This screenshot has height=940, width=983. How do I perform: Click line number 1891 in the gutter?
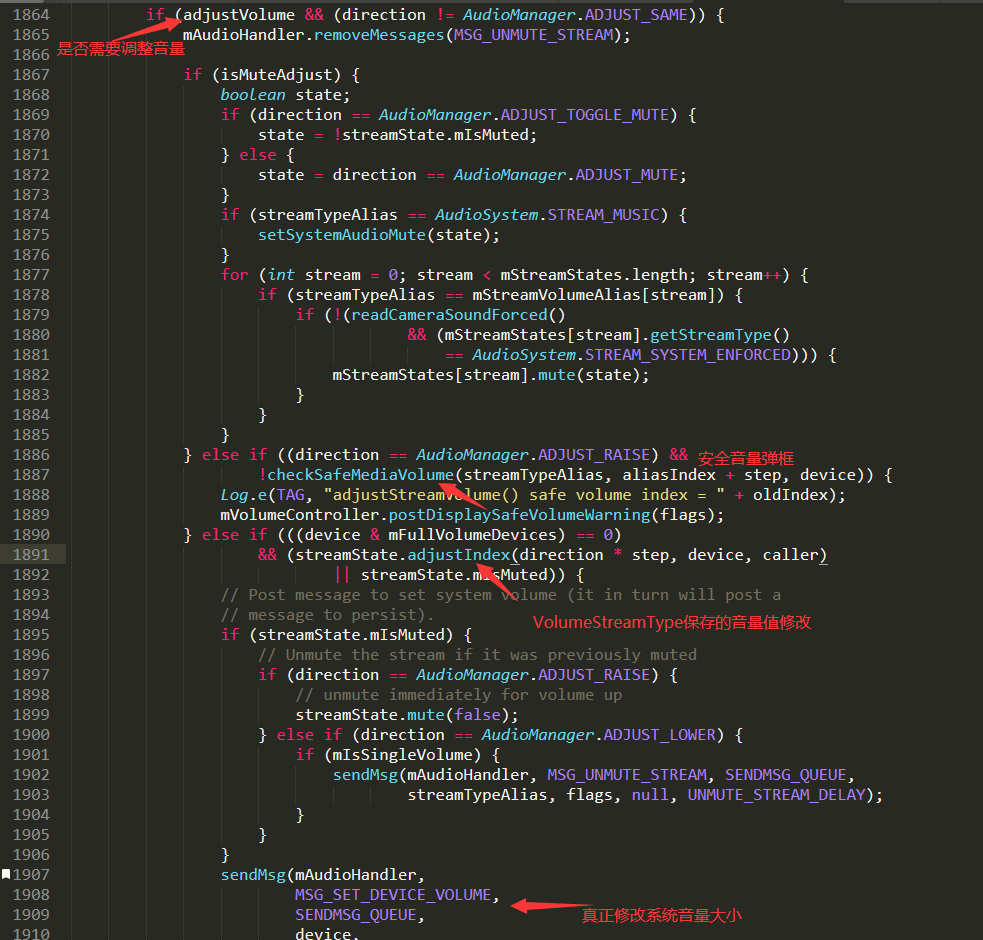(x=31, y=555)
